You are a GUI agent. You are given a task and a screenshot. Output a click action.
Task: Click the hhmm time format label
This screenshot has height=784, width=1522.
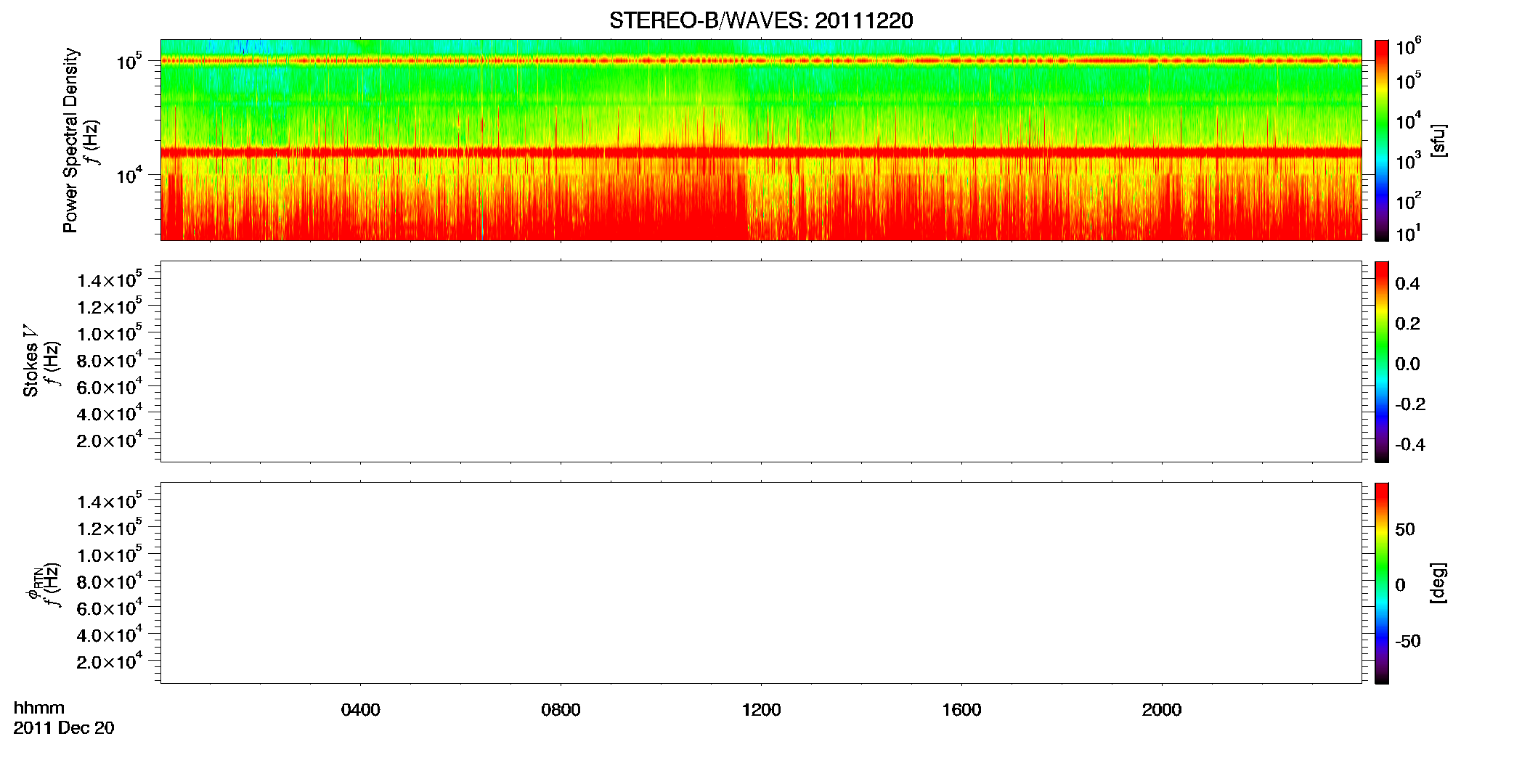click(x=39, y=709)
